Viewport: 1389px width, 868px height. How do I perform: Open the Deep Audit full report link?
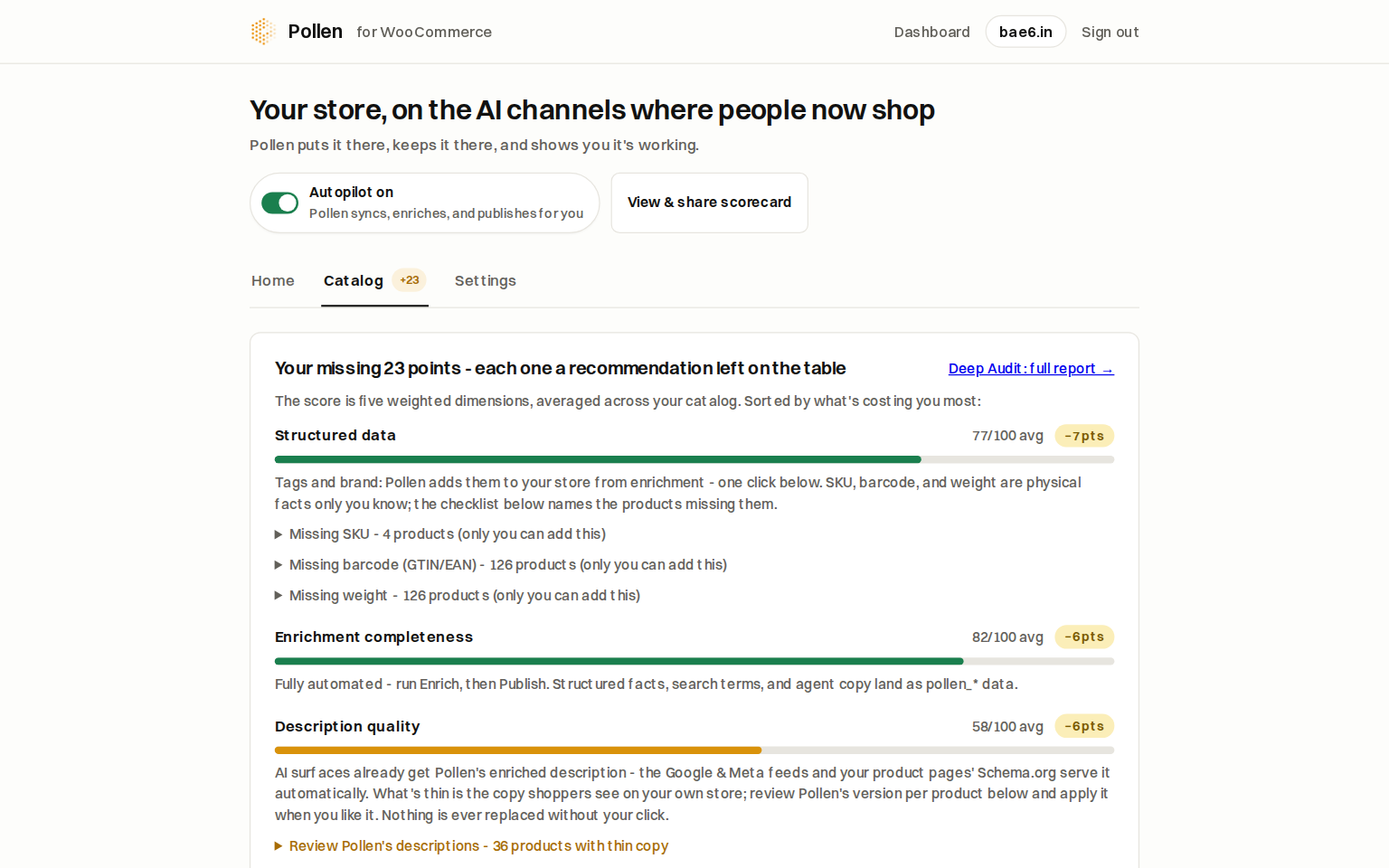(x=1031, y=369)
